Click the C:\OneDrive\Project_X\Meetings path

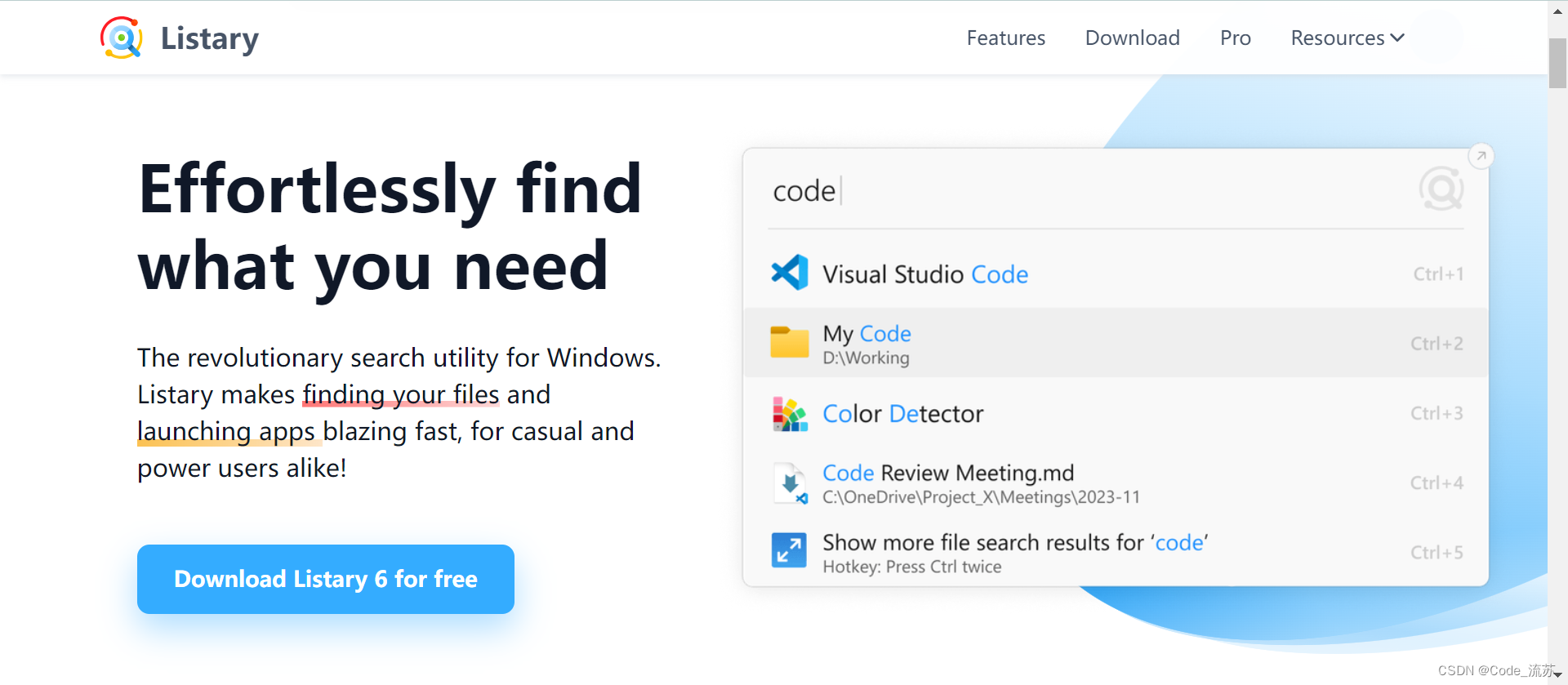pyautogui.click(x=981, y=497)
